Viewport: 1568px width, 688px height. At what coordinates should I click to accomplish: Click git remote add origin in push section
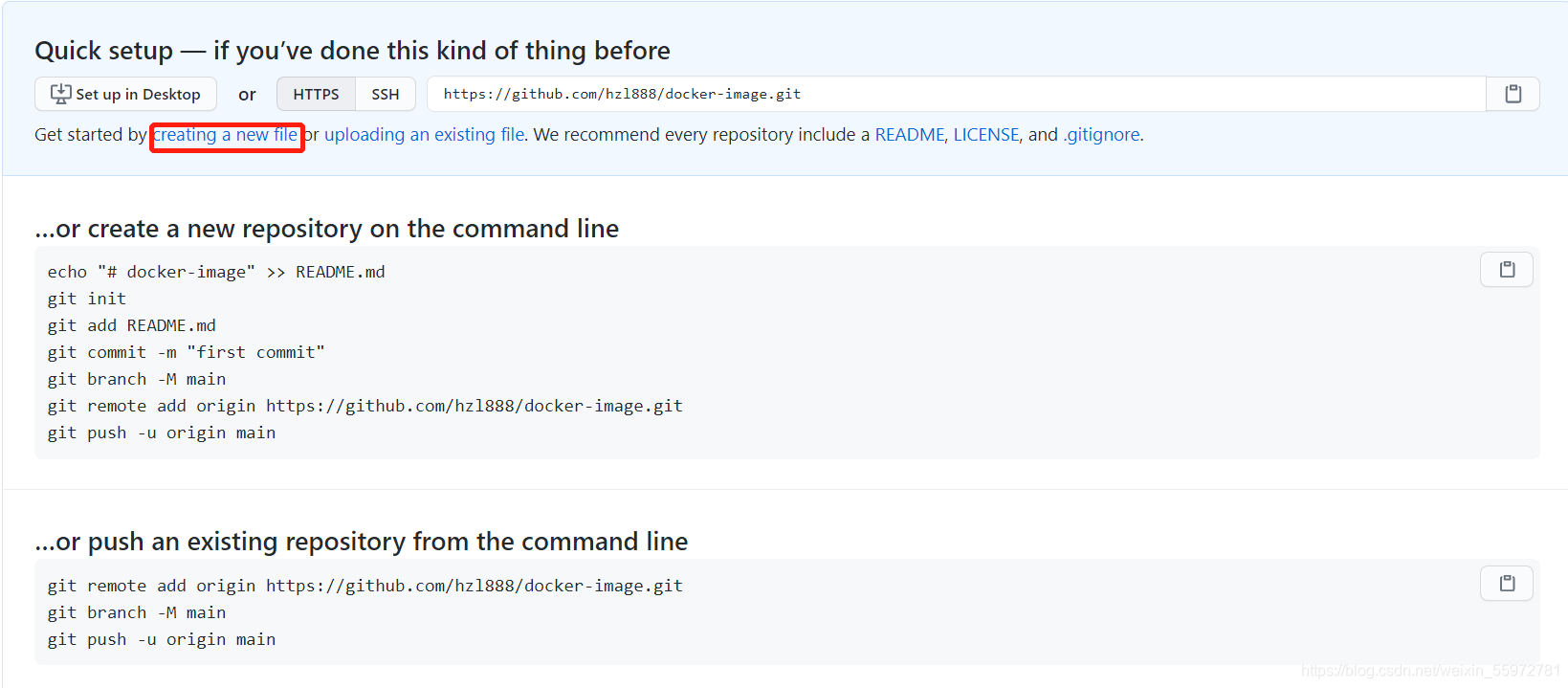click(365, 586)
